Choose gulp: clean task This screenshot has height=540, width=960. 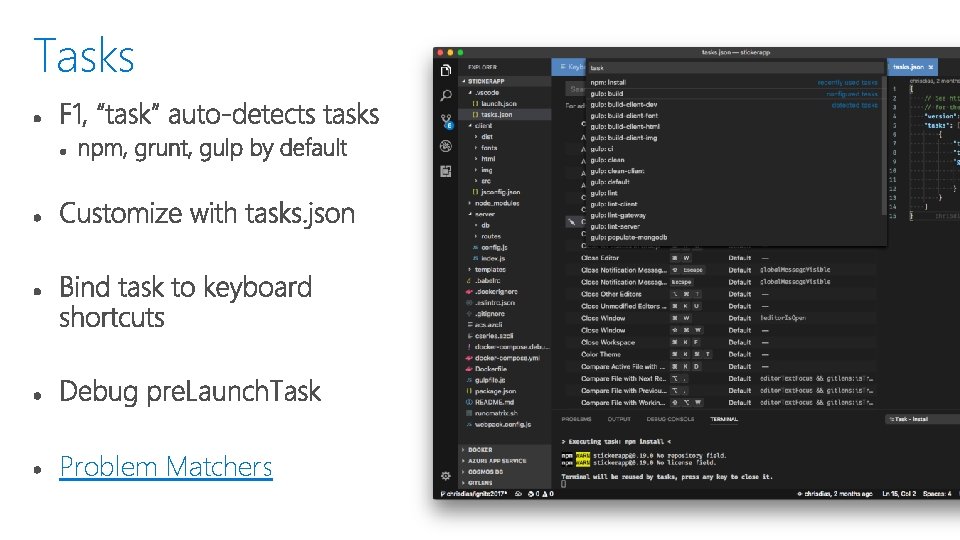click(734, 160)
